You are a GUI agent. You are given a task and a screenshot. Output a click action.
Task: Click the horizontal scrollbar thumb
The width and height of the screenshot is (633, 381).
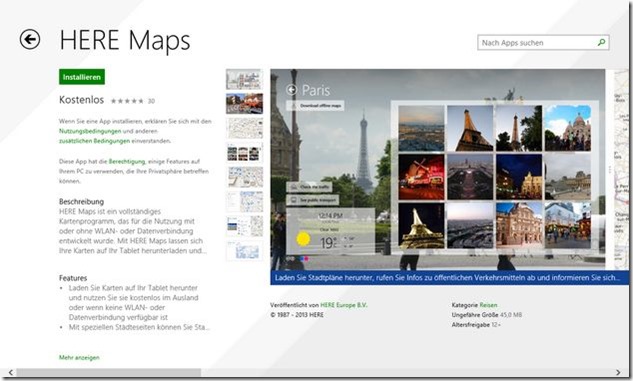[x=109, y=372]
